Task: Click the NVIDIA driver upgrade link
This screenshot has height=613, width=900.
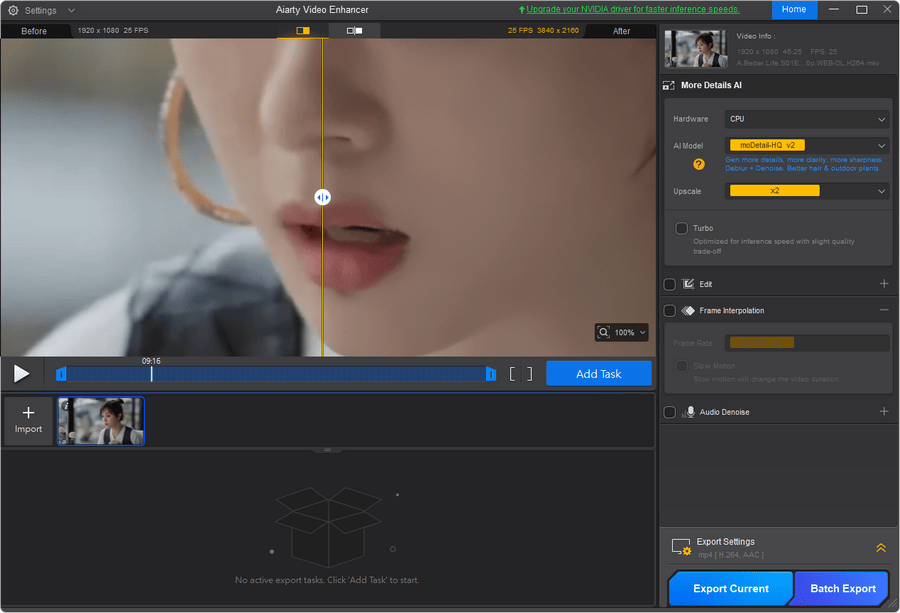Action: point(633,9)
